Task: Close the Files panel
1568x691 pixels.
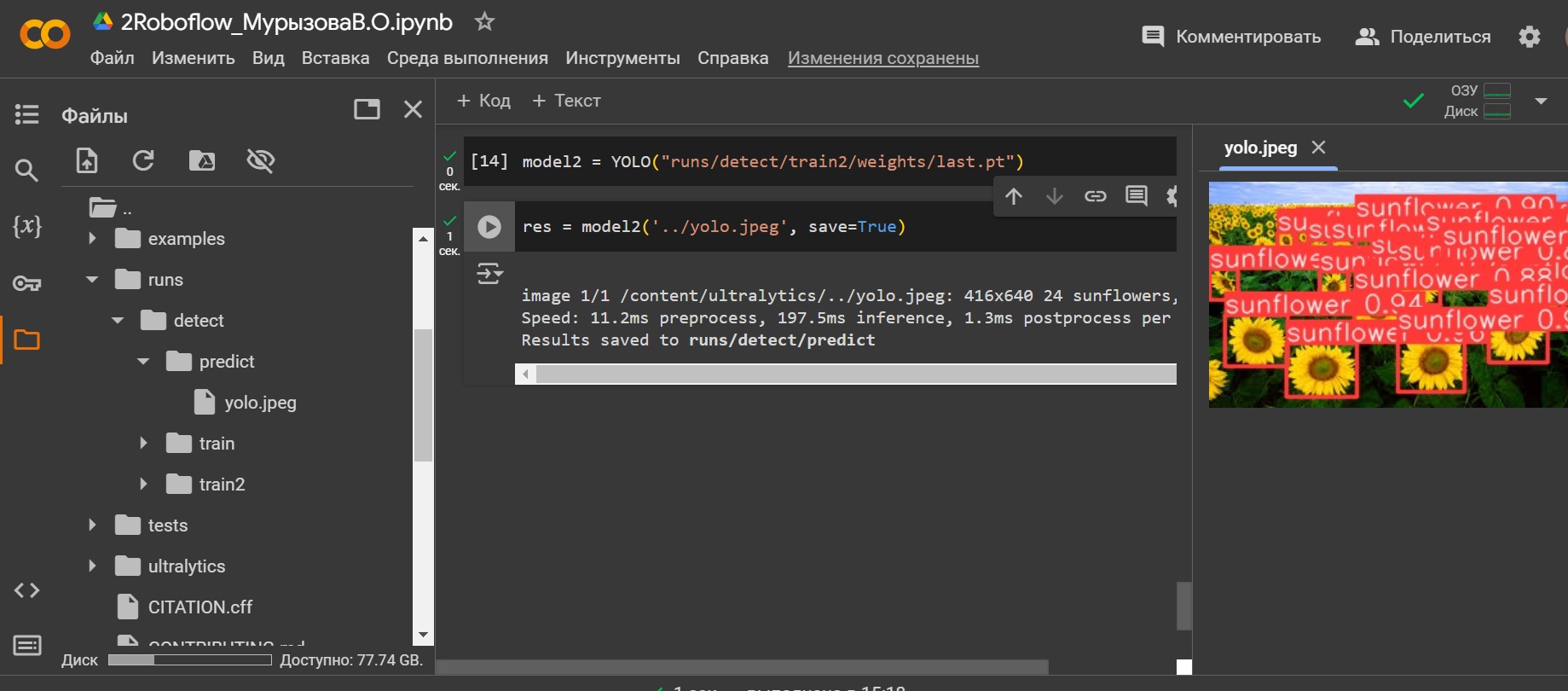Action: (413, 109)
